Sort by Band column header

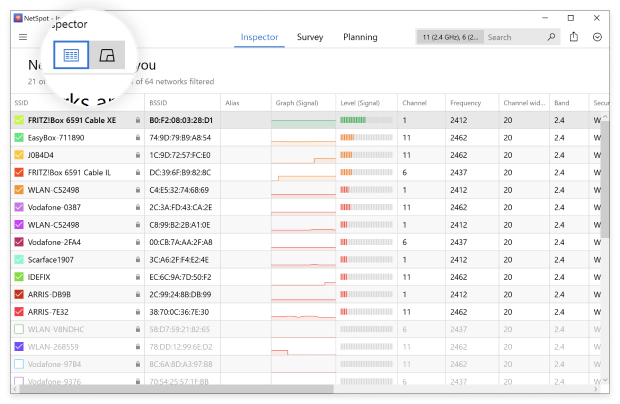[x=569, y=103]
